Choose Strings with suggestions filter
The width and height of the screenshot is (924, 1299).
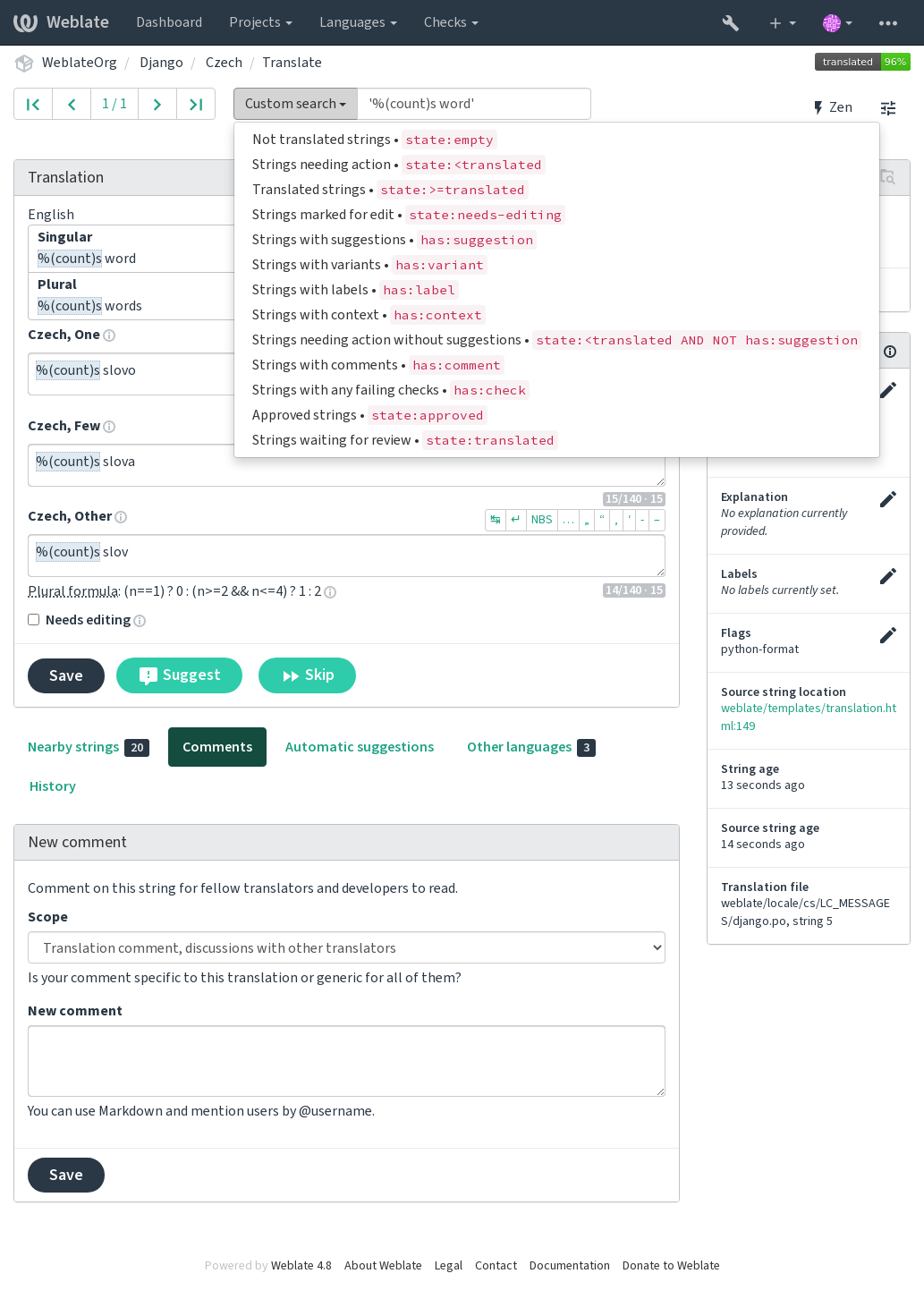556,240
